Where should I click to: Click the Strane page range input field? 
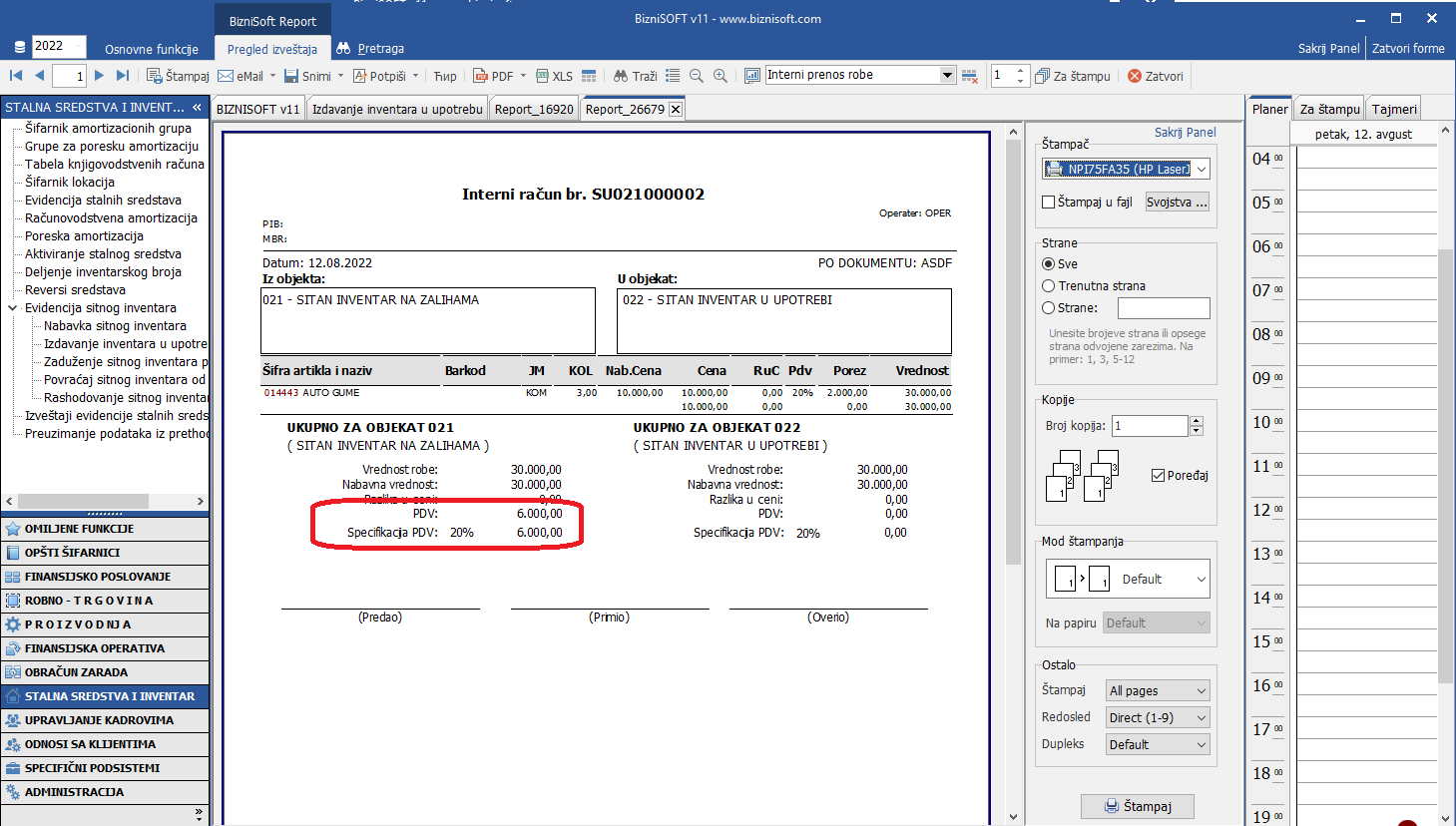coord(1164,308)
